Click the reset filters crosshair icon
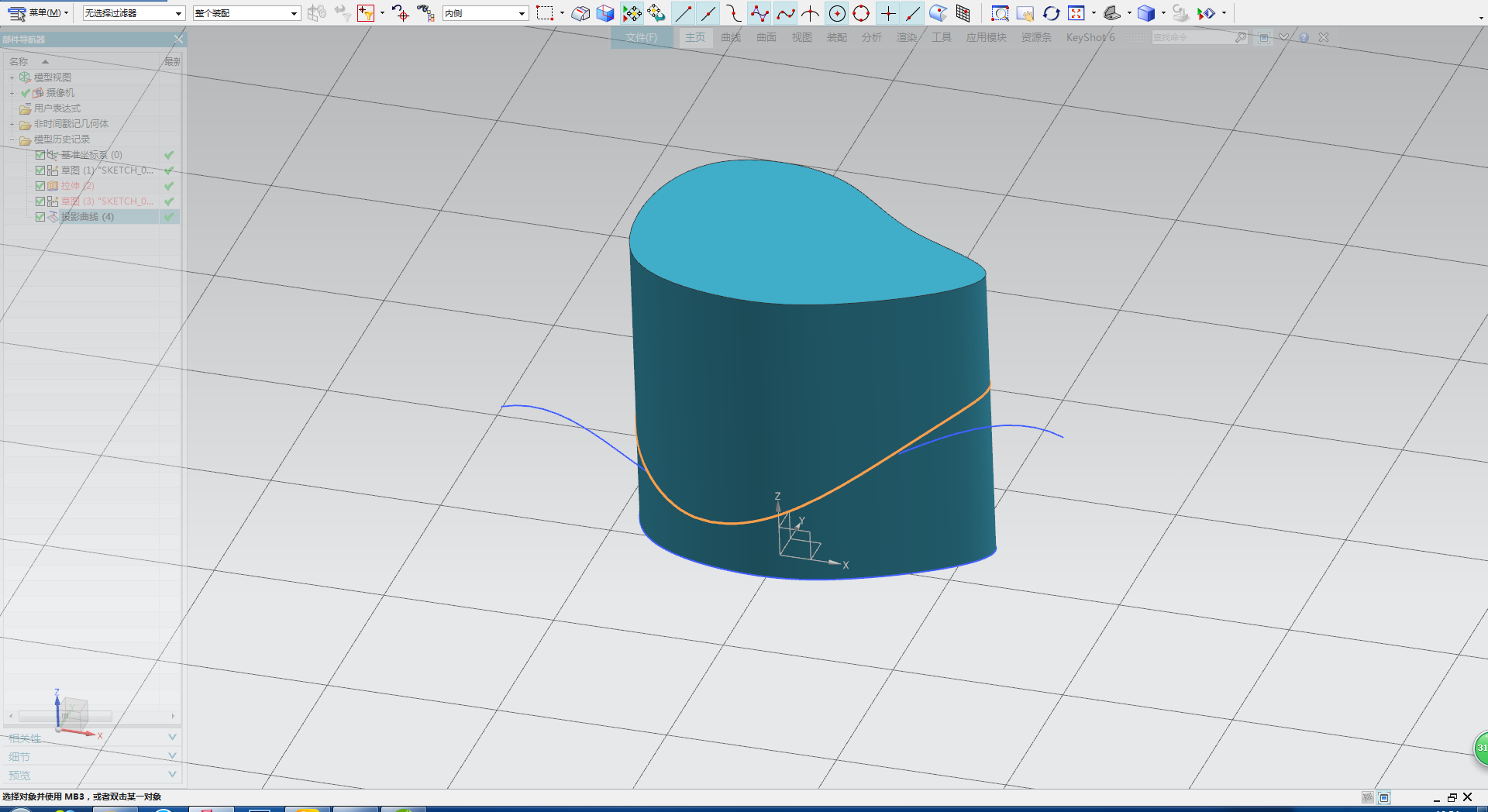The height and width of the screenshot is (812, 1488). [400, 13]
